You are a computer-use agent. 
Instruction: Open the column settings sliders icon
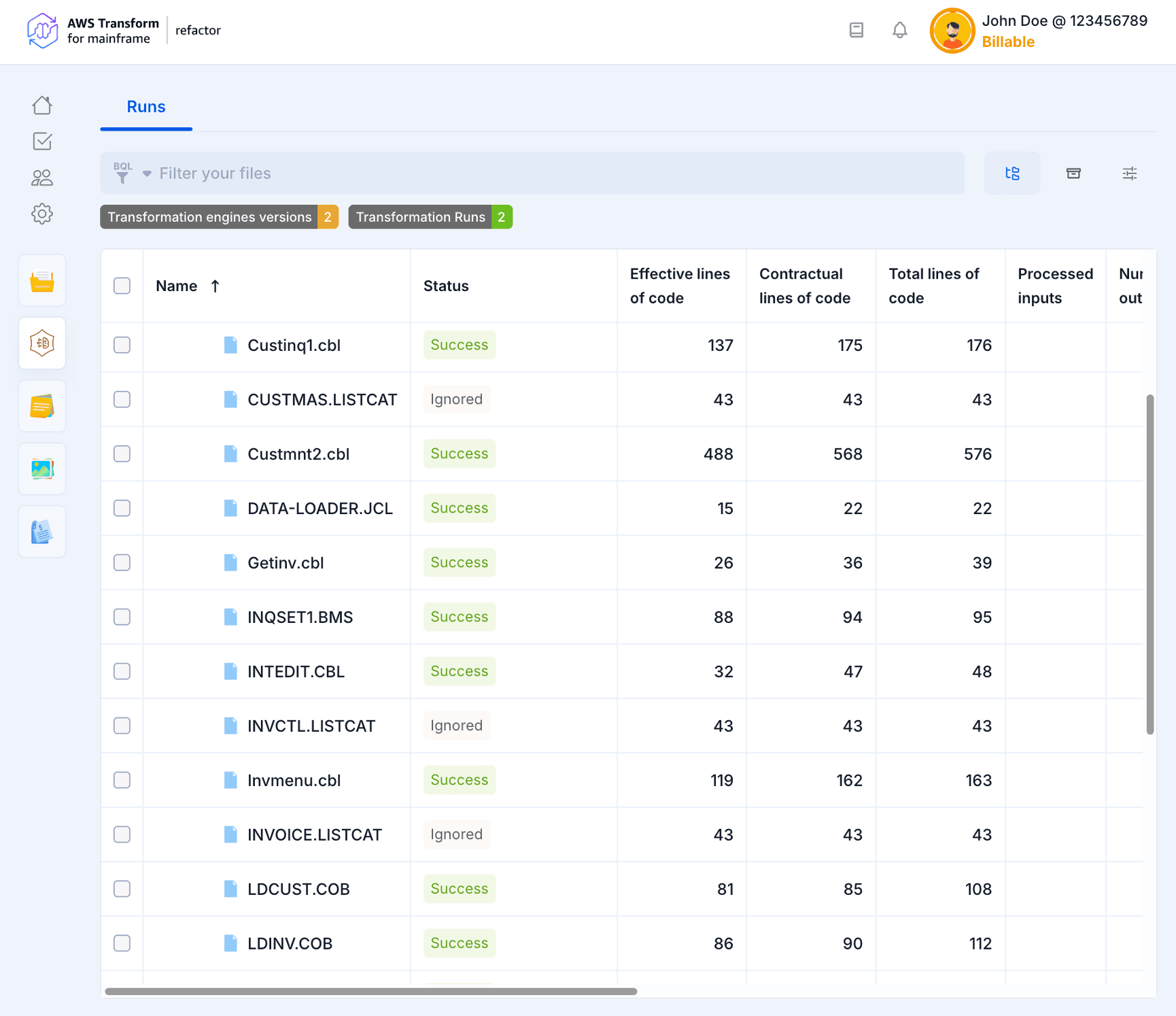coord(1129,173)
